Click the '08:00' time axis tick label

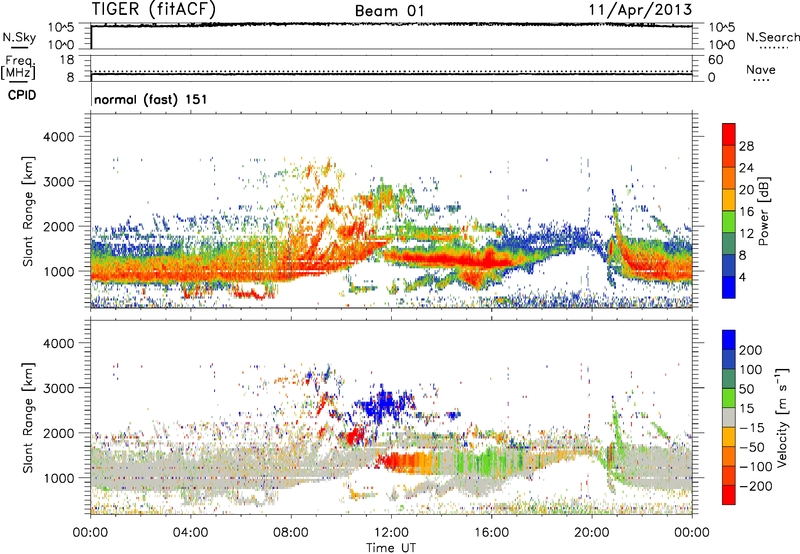[x=291, y=533]
